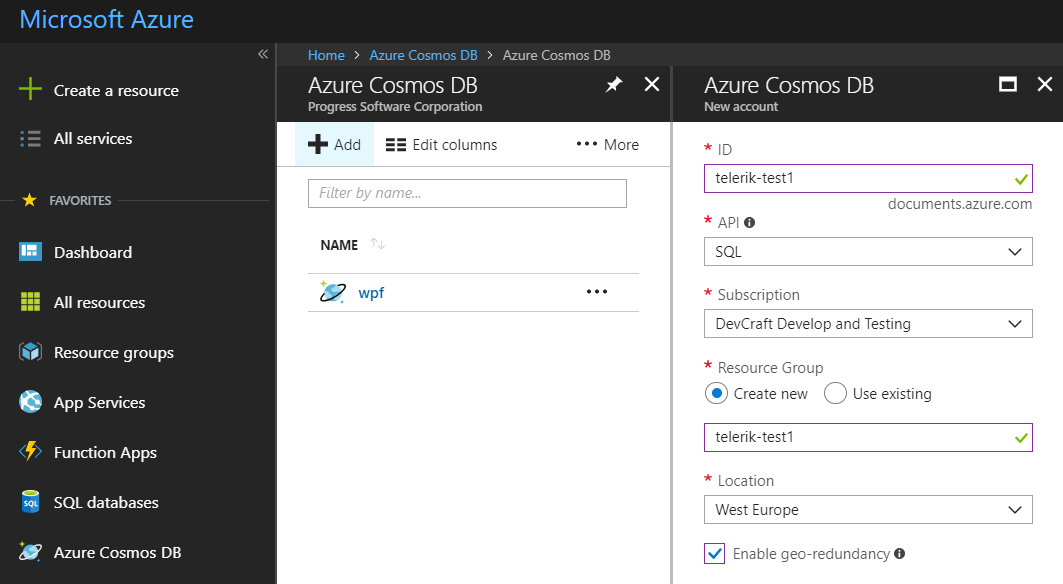Viewport: 1063px width, 584px height.
Task: Open the All services list icon
Action: tap(31, 139)
